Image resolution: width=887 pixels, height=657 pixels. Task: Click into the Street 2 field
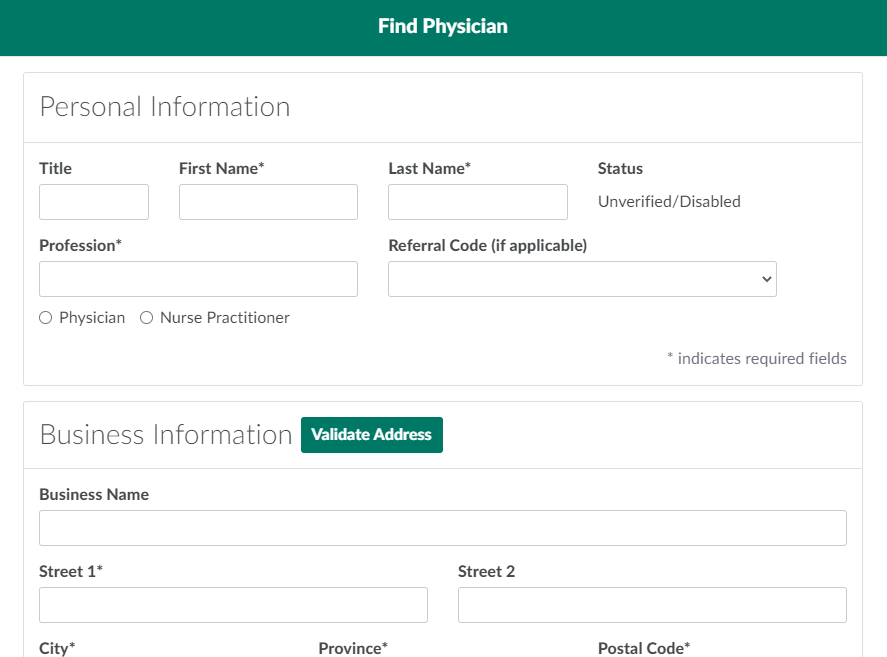pyautogui.click(x=652, y=605)
